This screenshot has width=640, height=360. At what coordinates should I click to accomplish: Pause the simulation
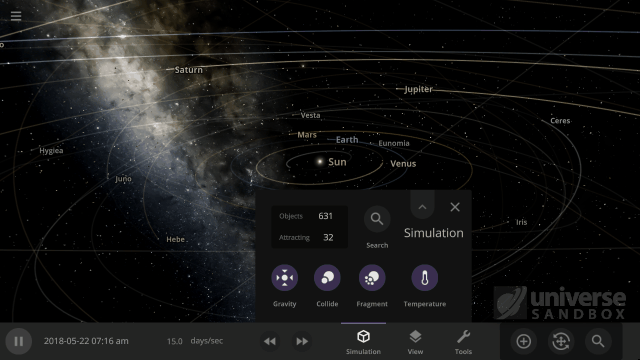[x=19, y=341]
